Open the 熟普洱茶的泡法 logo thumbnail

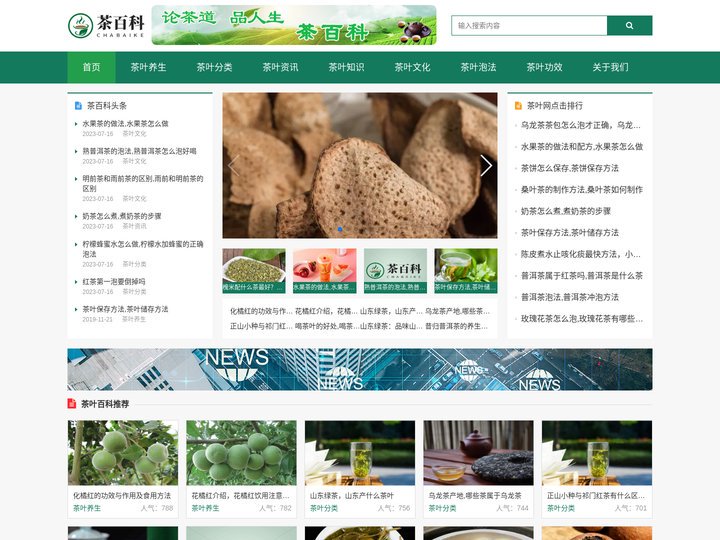[x=395, y=271]
